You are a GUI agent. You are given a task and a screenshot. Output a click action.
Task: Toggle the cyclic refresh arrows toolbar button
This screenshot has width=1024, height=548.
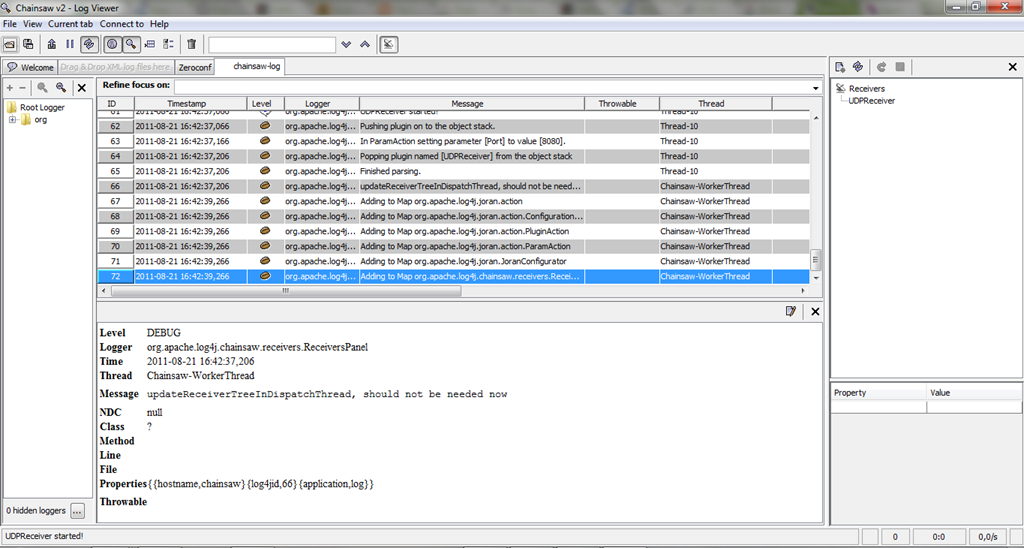click(x=89, y=44)
